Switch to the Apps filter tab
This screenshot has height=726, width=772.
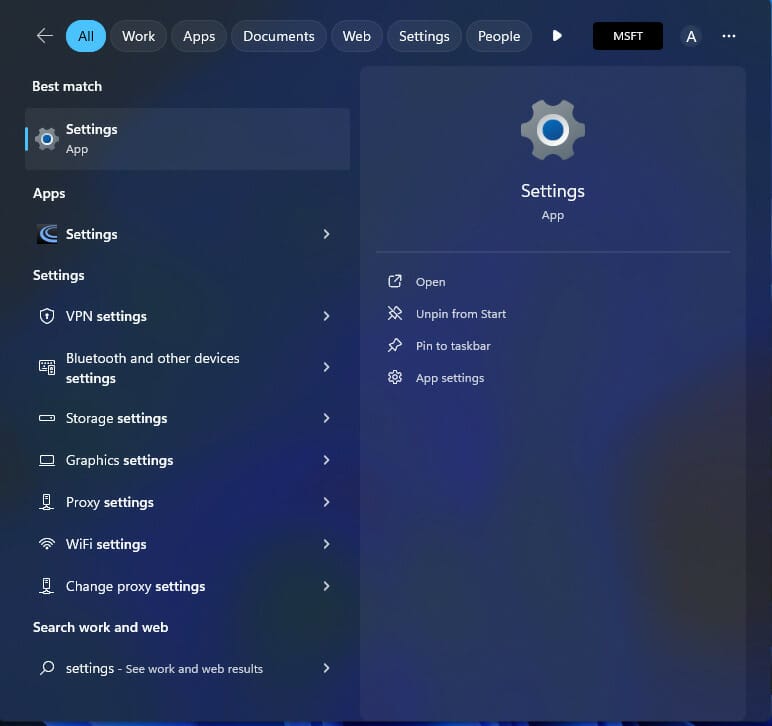pyautogui.click(x=199, y=36)
